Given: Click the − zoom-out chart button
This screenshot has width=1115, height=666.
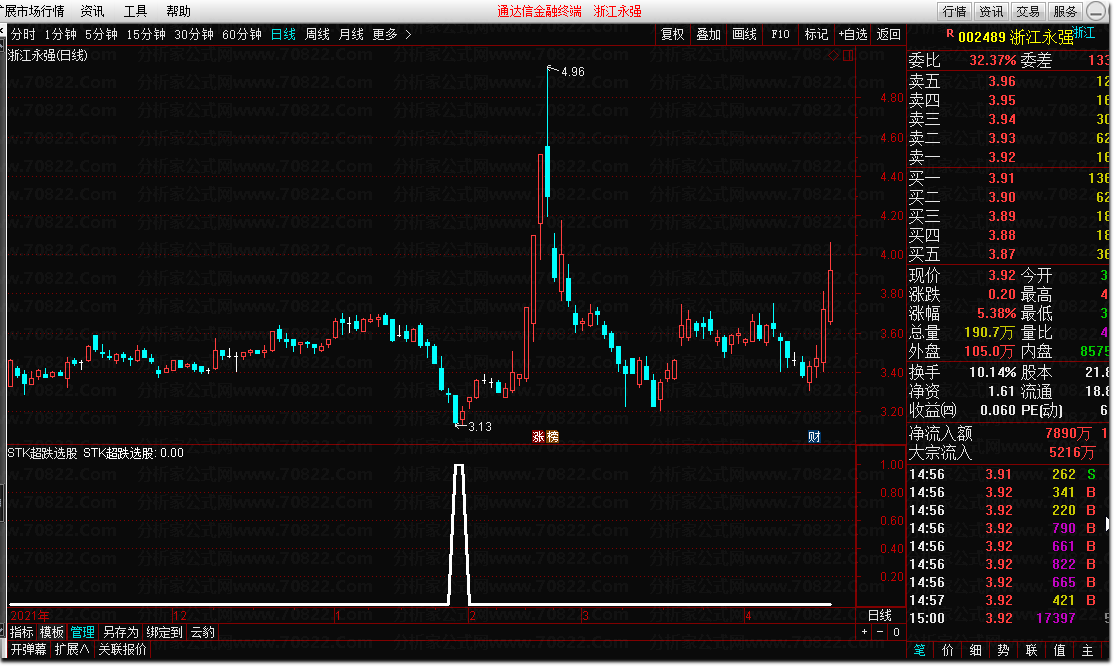Looking at the screenshot, I should (880, 632).
